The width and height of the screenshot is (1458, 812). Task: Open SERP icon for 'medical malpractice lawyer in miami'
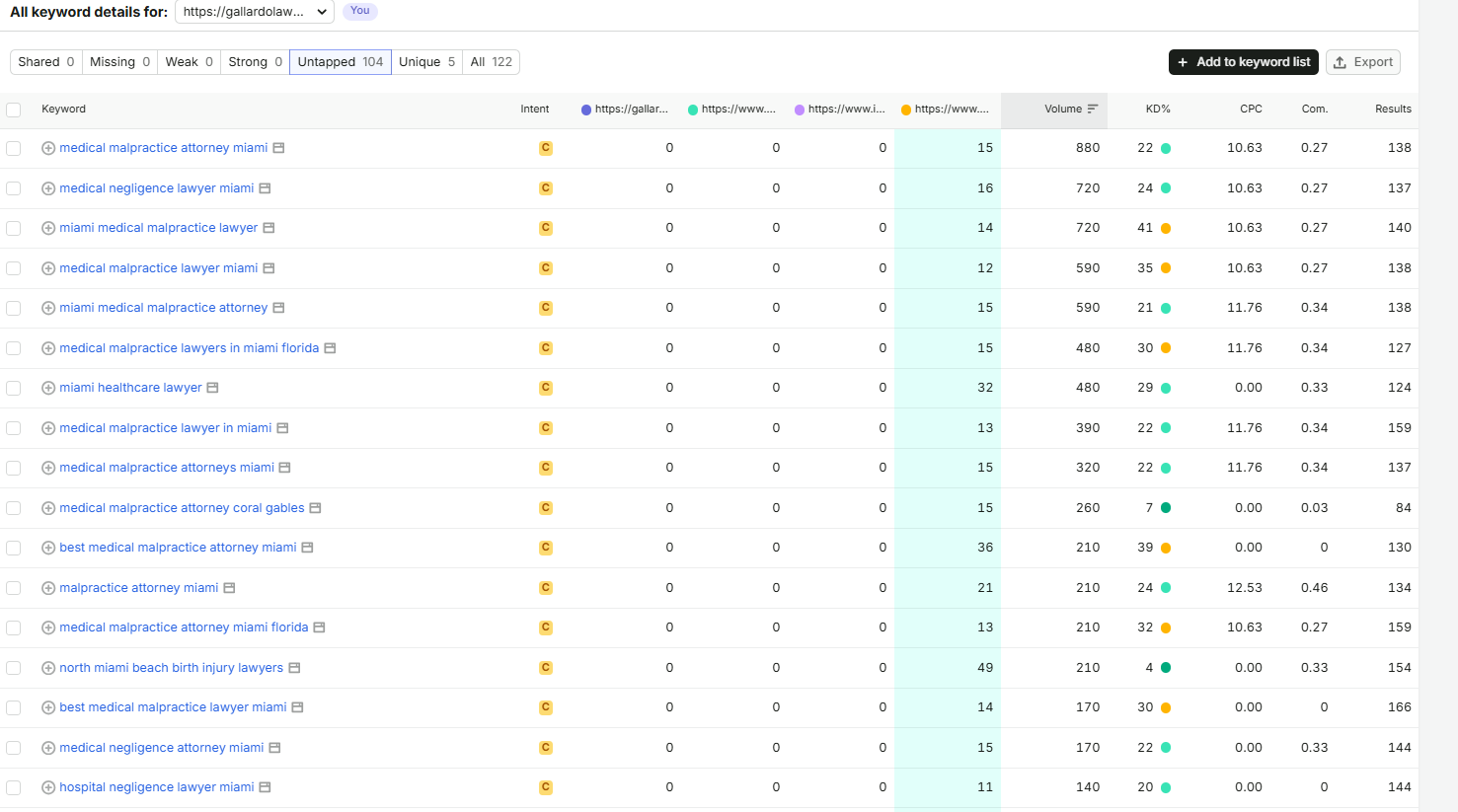[x=282, y=428]
